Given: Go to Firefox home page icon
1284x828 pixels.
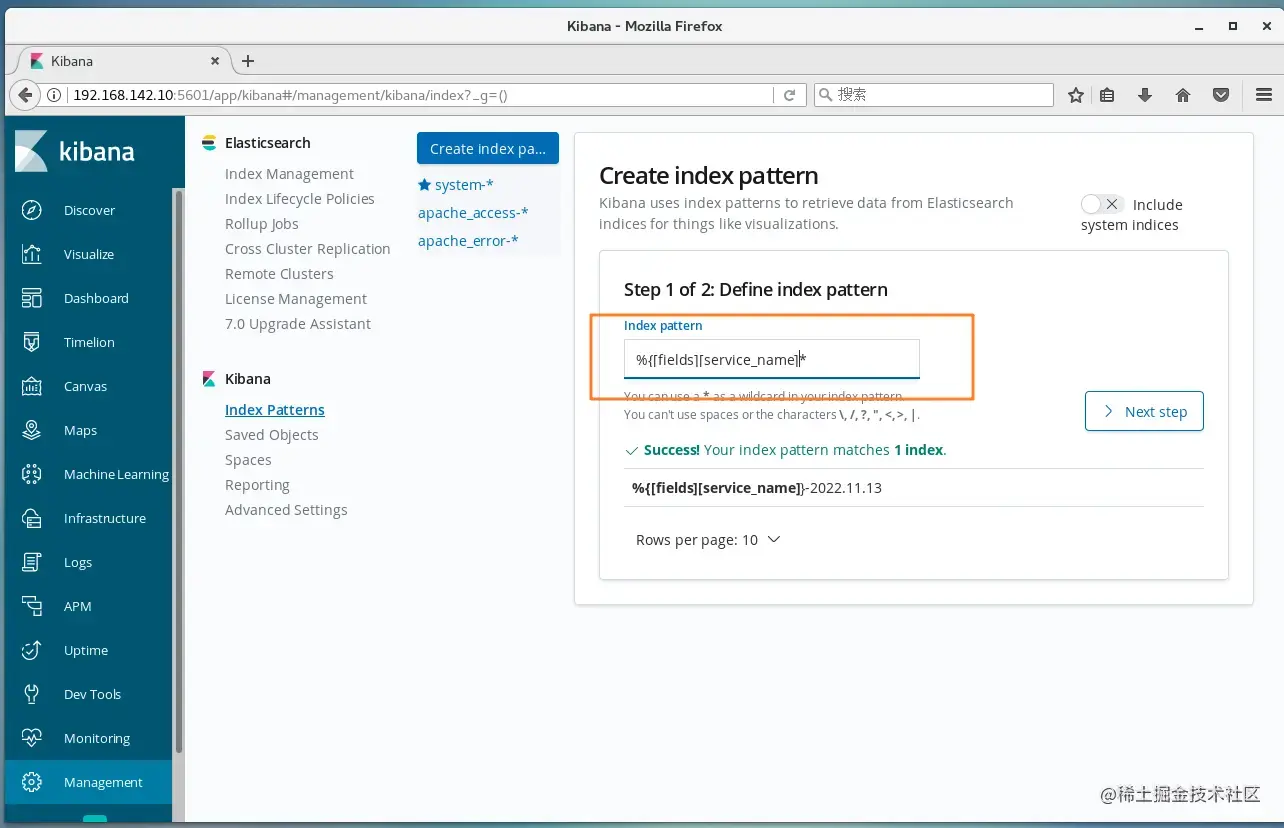Looking at the screenshot, I should tap(1183, 95).
